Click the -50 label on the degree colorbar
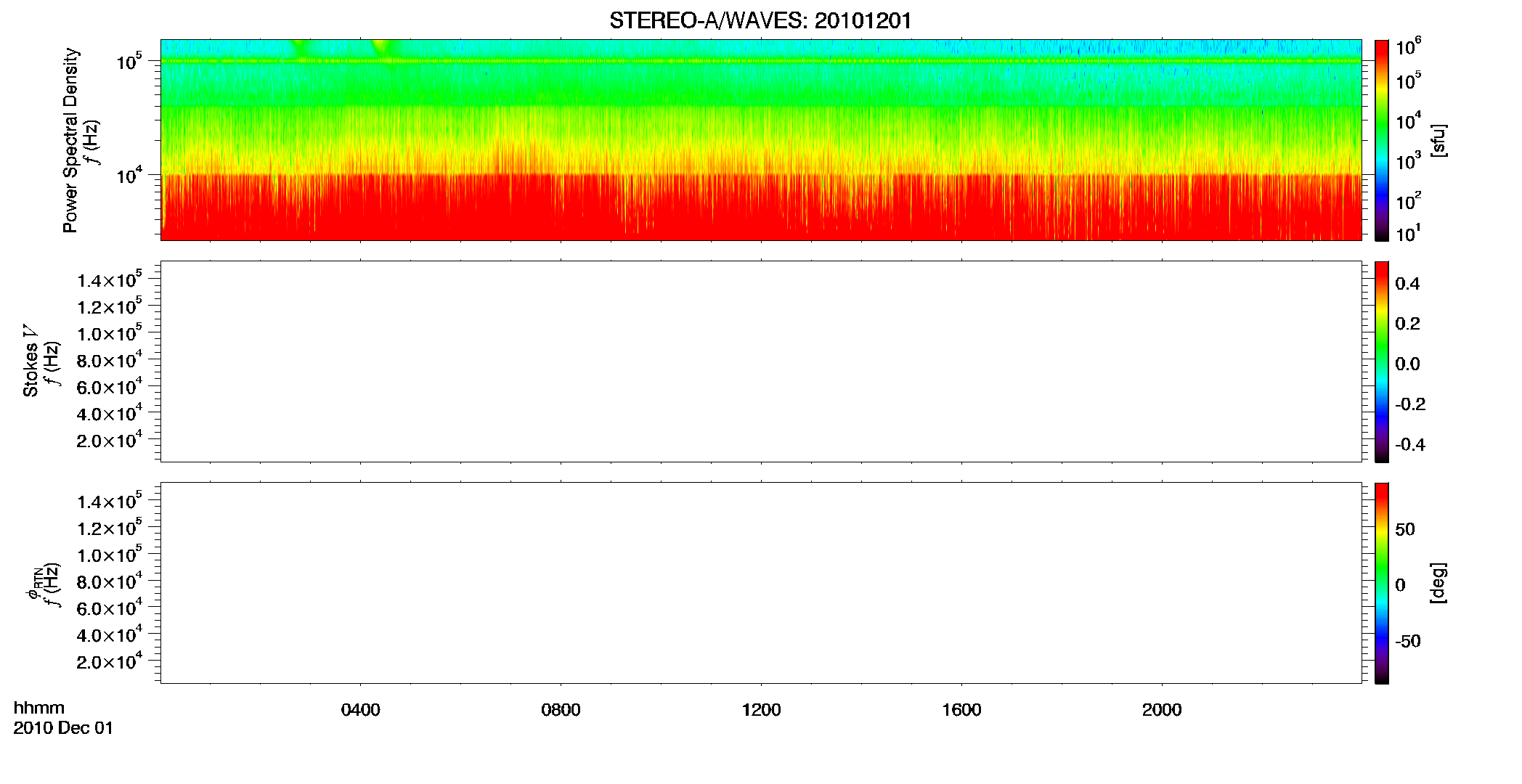Image resolution: width=1522 pixels, height=784 pixels. (x=1408, y=642)
